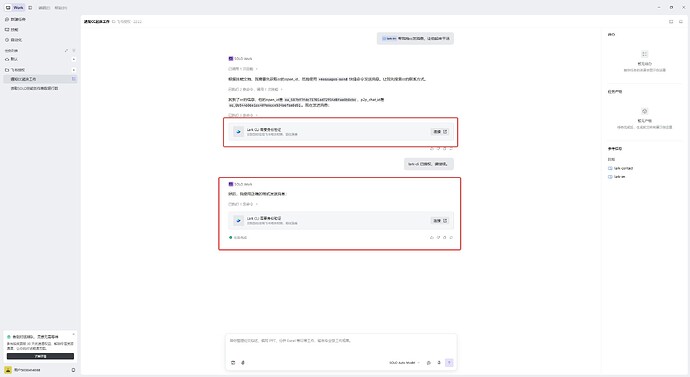Click the empty-state icon in middle right panel section
Viewport: 690px width, 377px height.
(644, 111)
